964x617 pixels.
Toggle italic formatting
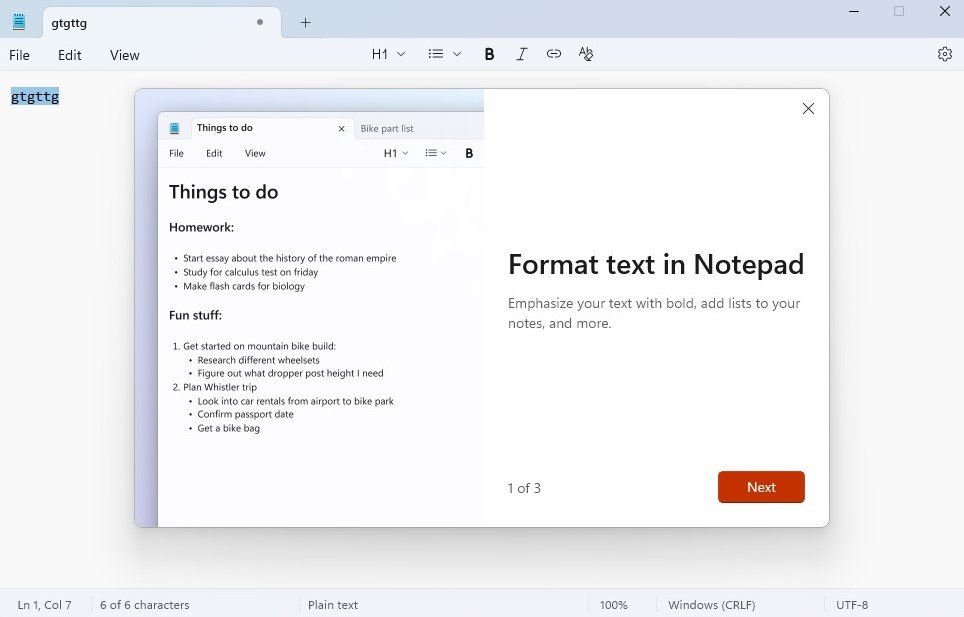pyautogui.click(x=521, y=54)
